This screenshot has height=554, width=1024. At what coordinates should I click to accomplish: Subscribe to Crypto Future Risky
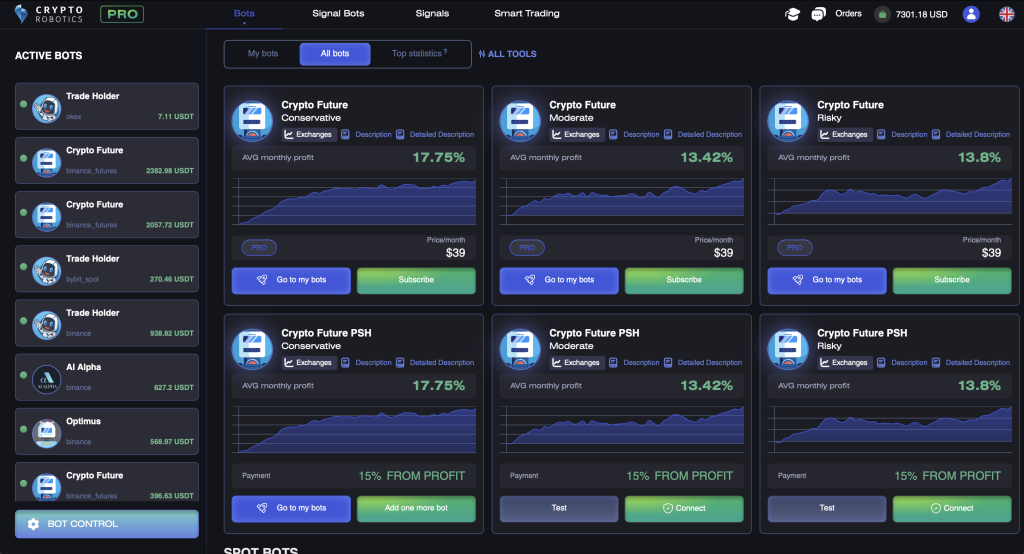click(952, 280)
